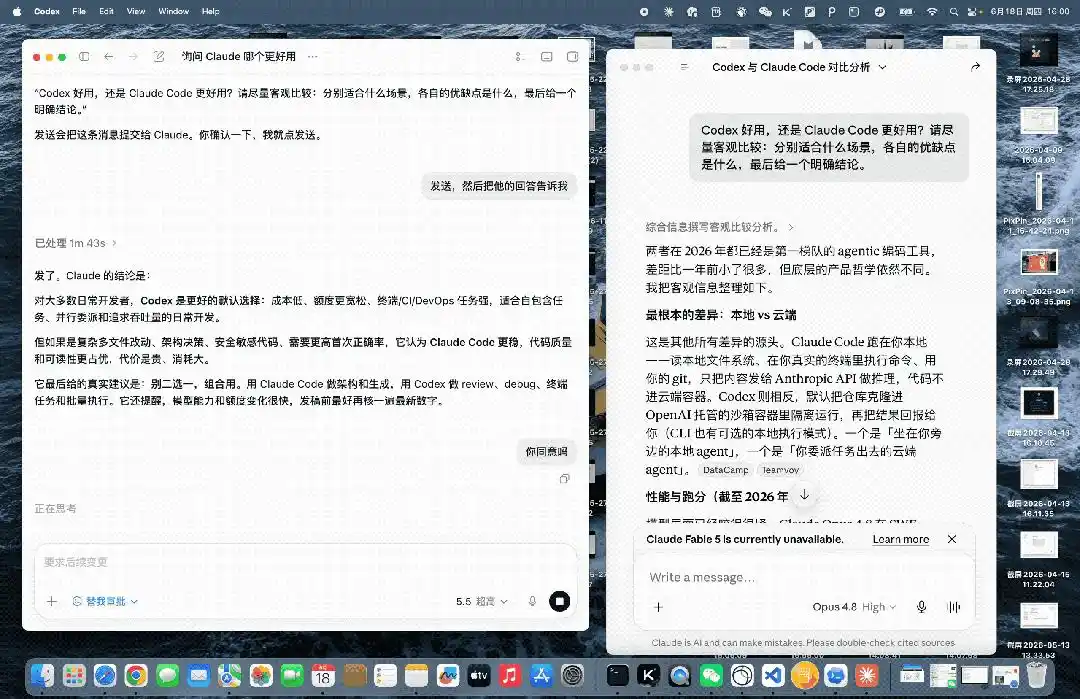
Task: Open Visual Studio Code from the Dock
Action: pyautogui.click(x=773, y=676)
